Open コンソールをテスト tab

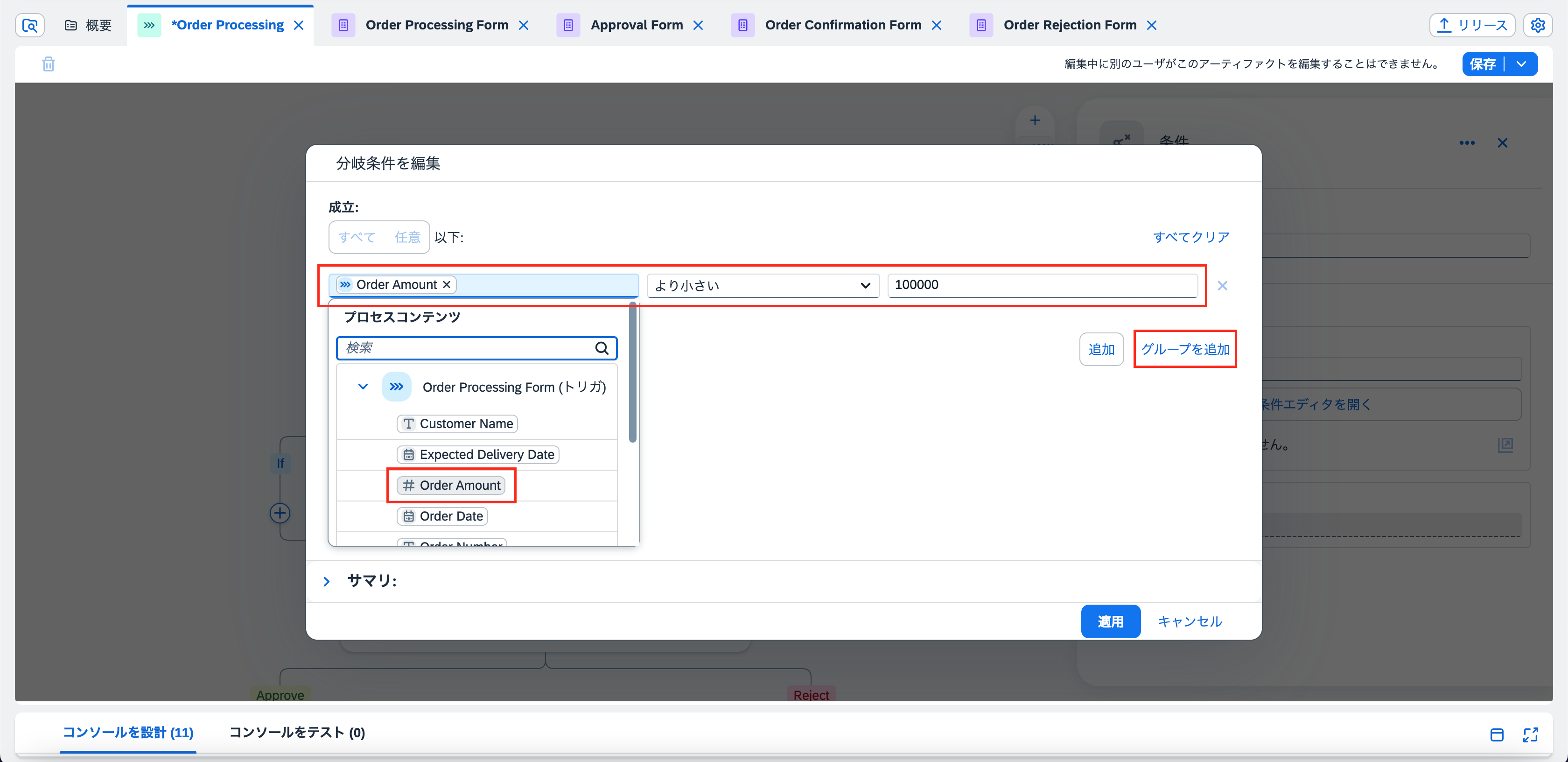[296, 732]
